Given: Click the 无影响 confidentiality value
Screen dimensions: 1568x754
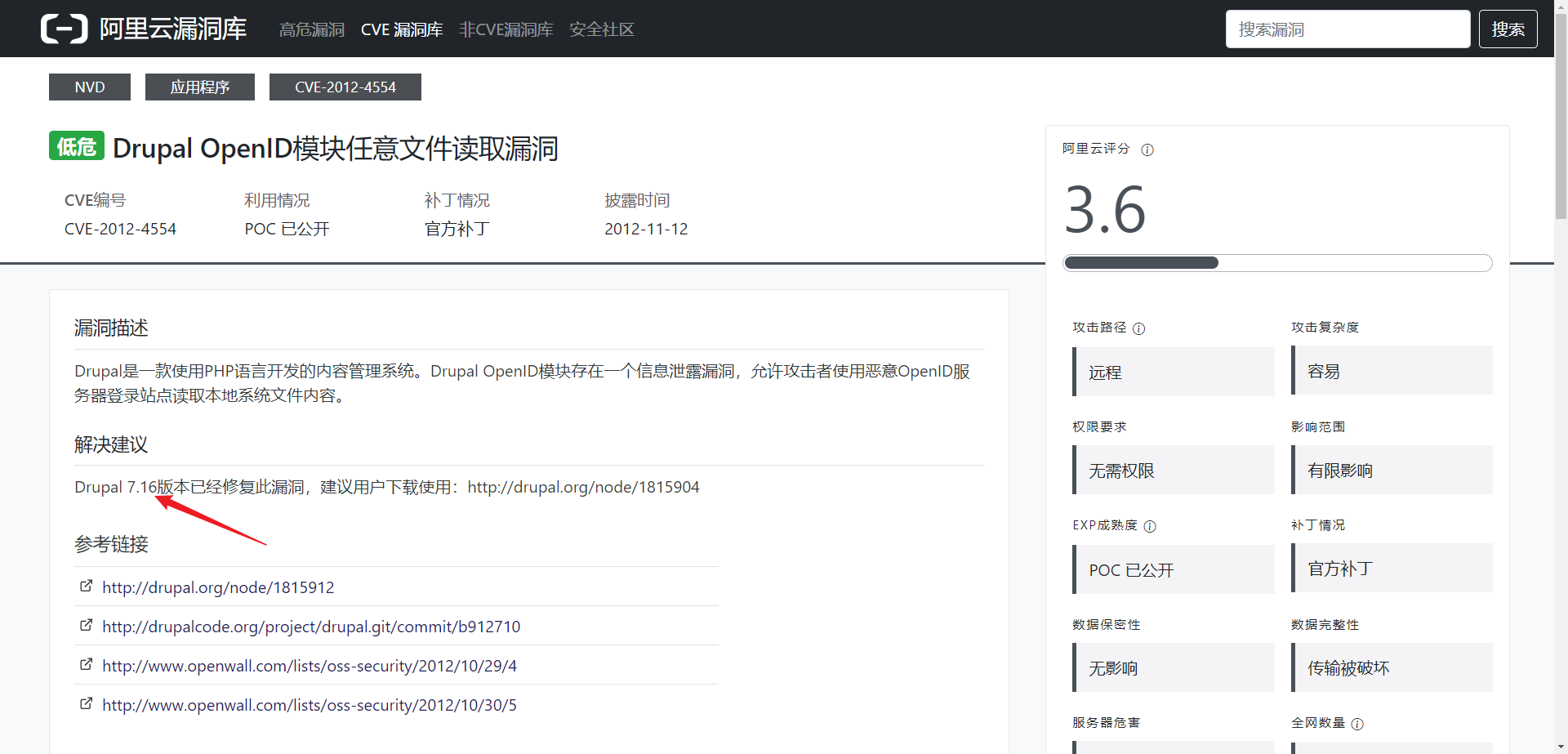Looking at the screenshot, I should point(1174,667).
